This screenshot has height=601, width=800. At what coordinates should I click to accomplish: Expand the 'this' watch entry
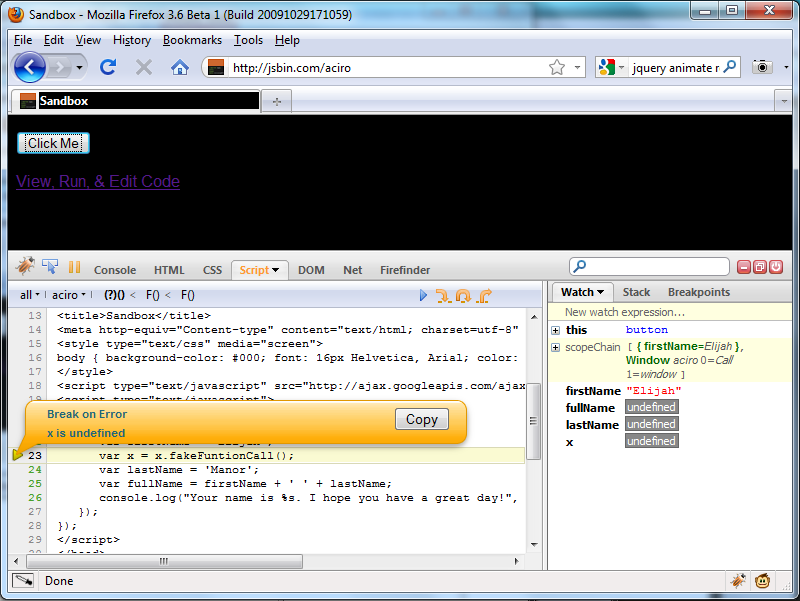(556, 331)
